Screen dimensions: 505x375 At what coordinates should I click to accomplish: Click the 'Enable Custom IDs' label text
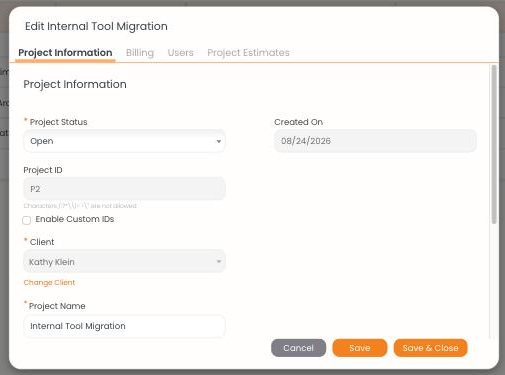75,219
